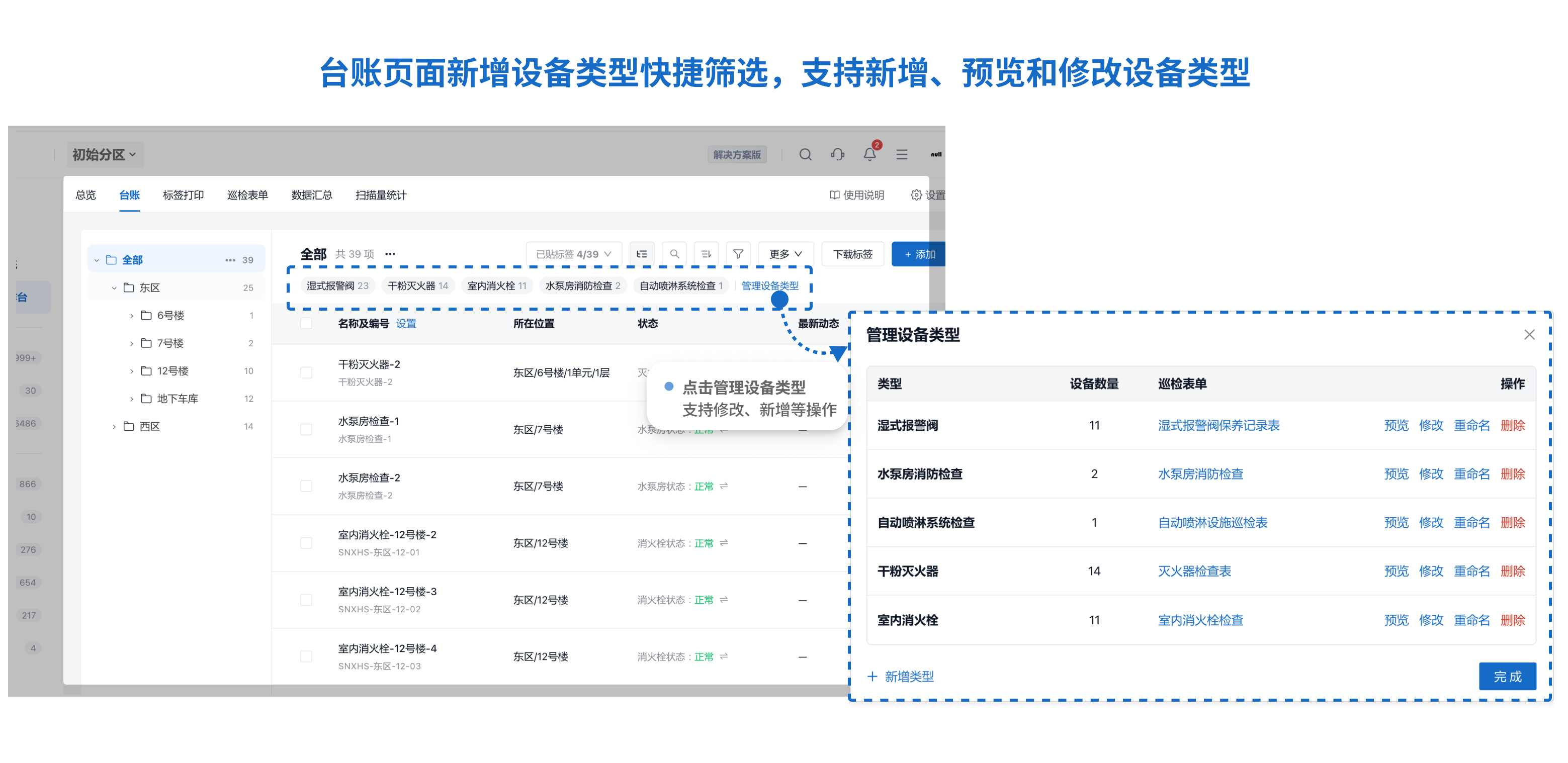
Task: Expand the 地下车库 folder
Action: [131, 399]
